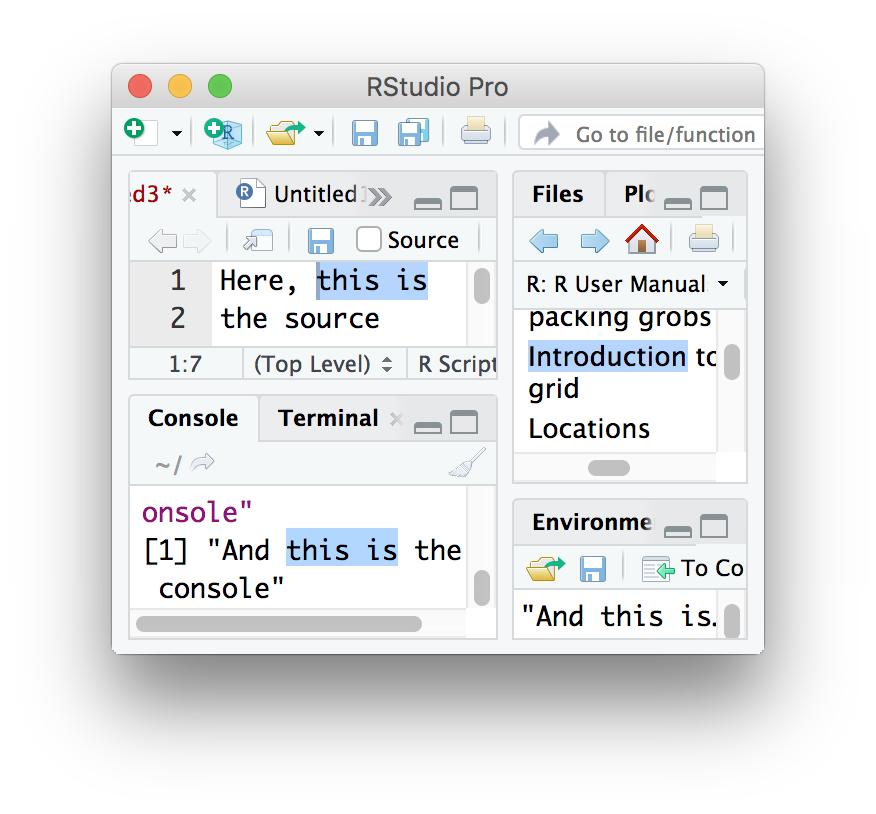Print the help topic
This screenshot has width=876, height=814.
(703, 239)
